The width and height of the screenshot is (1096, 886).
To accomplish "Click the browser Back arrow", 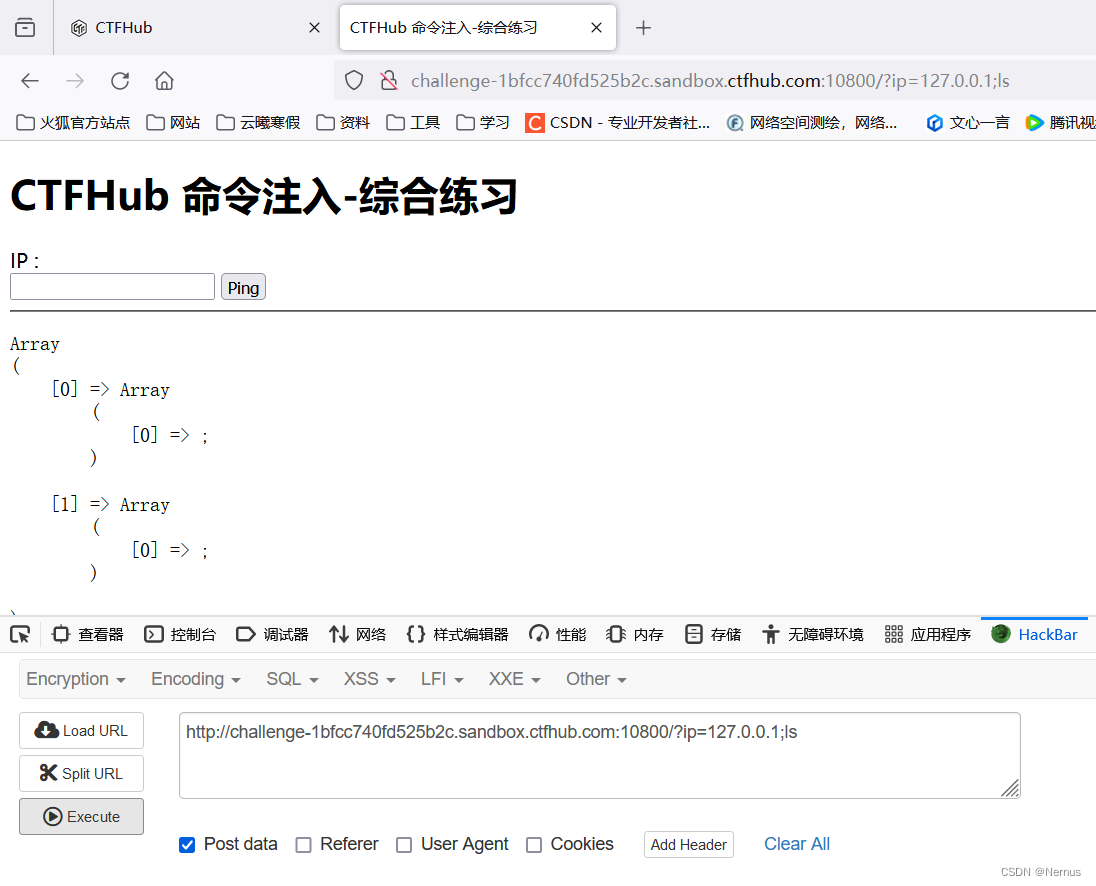I will pyautogui.click(x=30, y=81).
